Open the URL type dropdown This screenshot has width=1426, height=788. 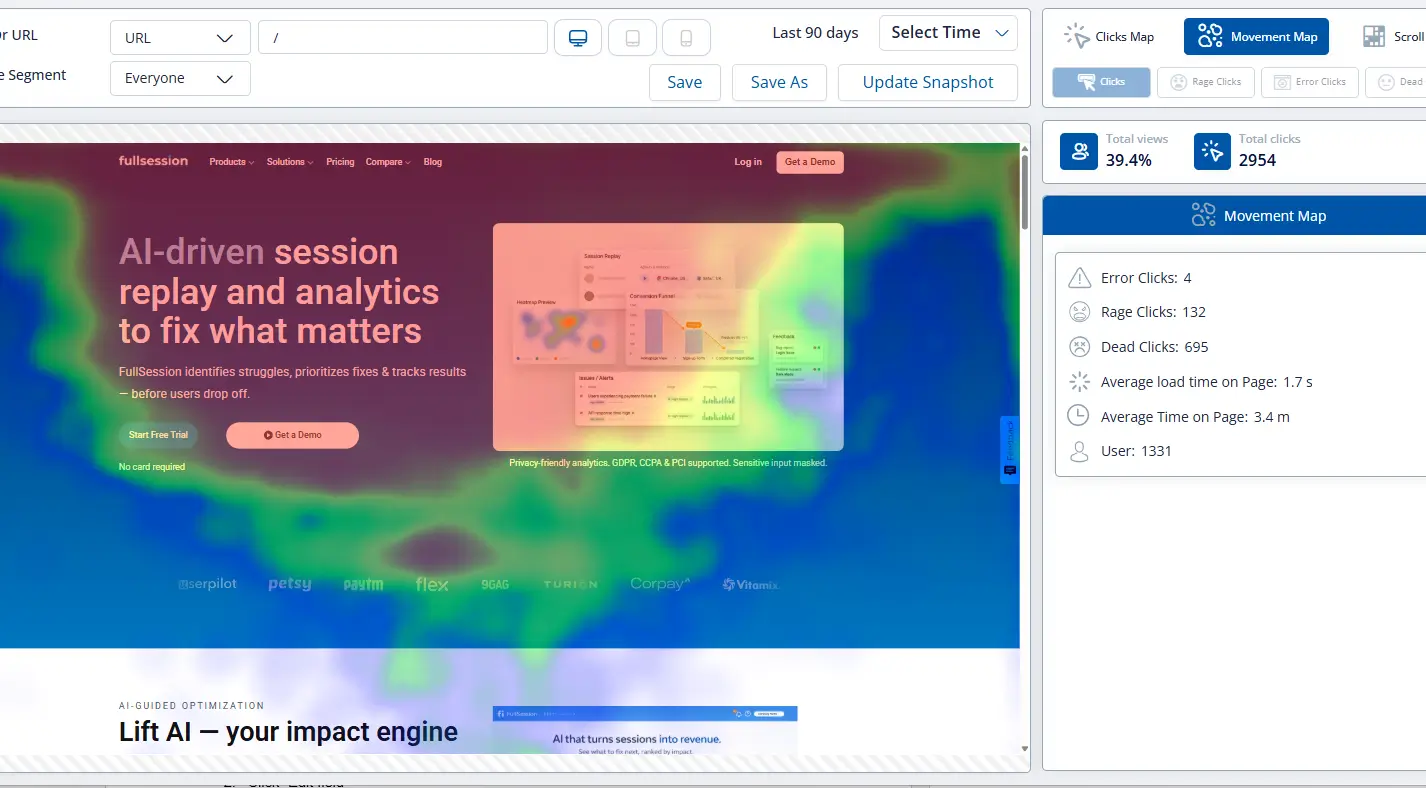180,38
